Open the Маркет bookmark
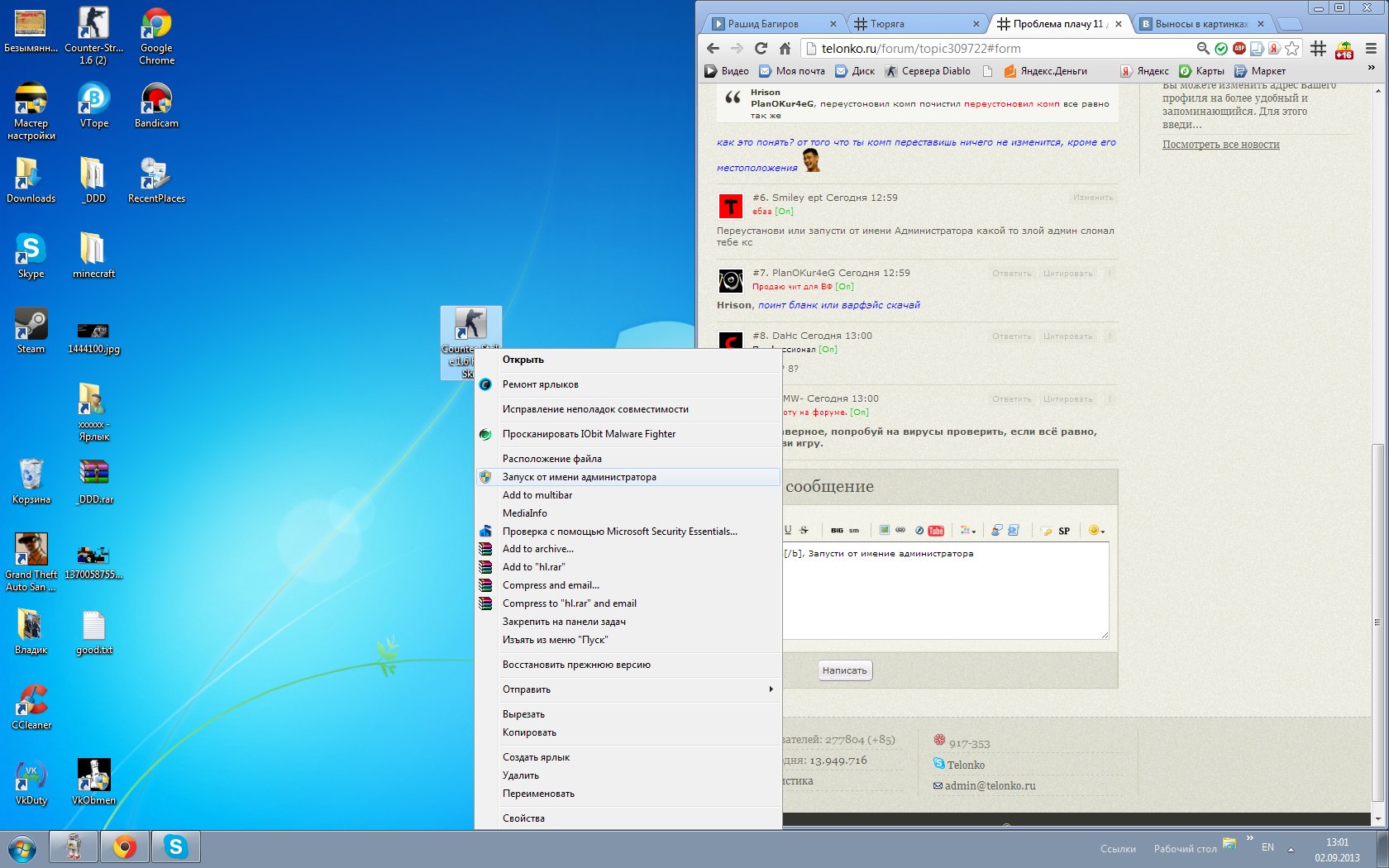 1260,71
